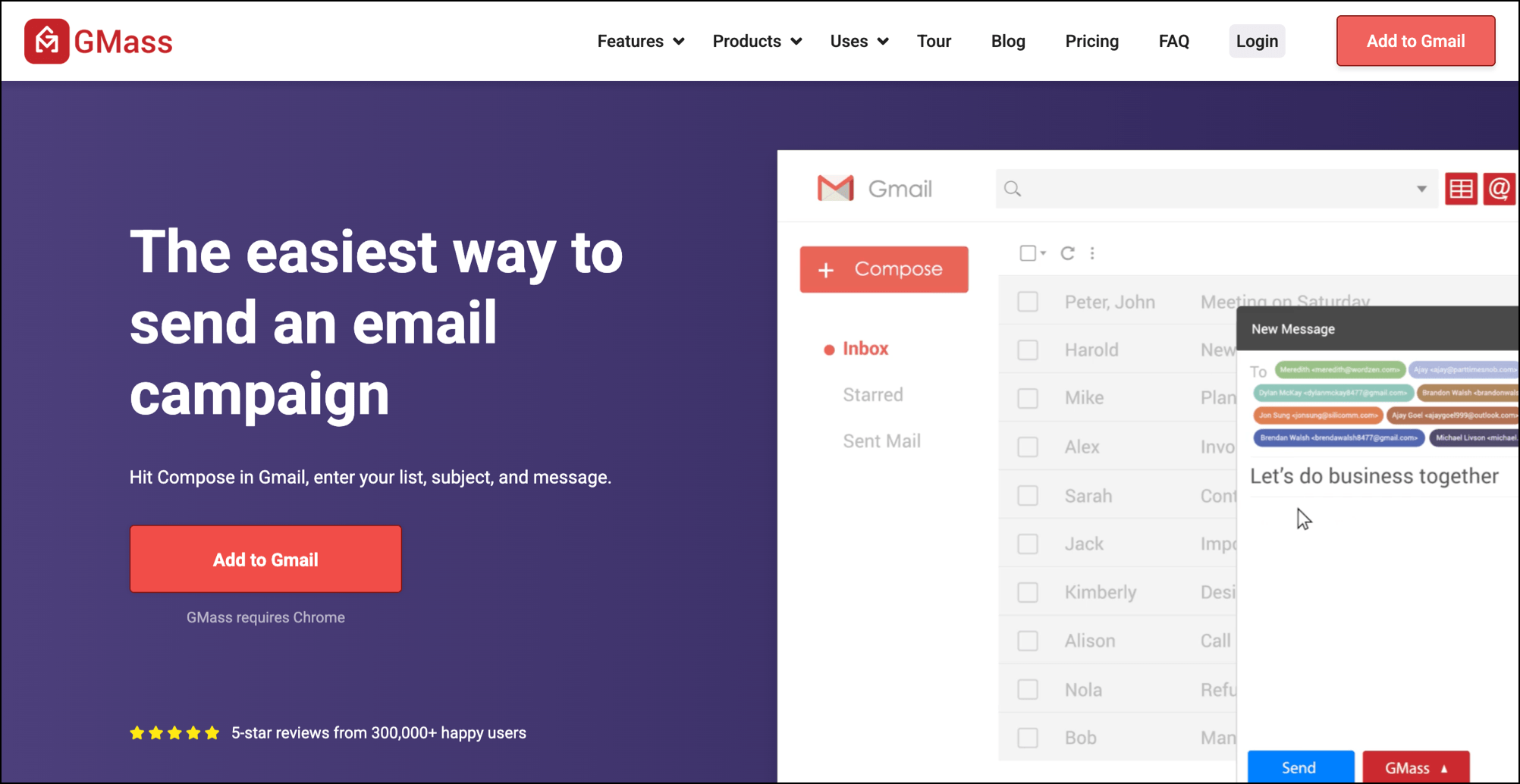1520x784 pixels.
Task: Click the Login button
Action: click(x=1257, y=41)
